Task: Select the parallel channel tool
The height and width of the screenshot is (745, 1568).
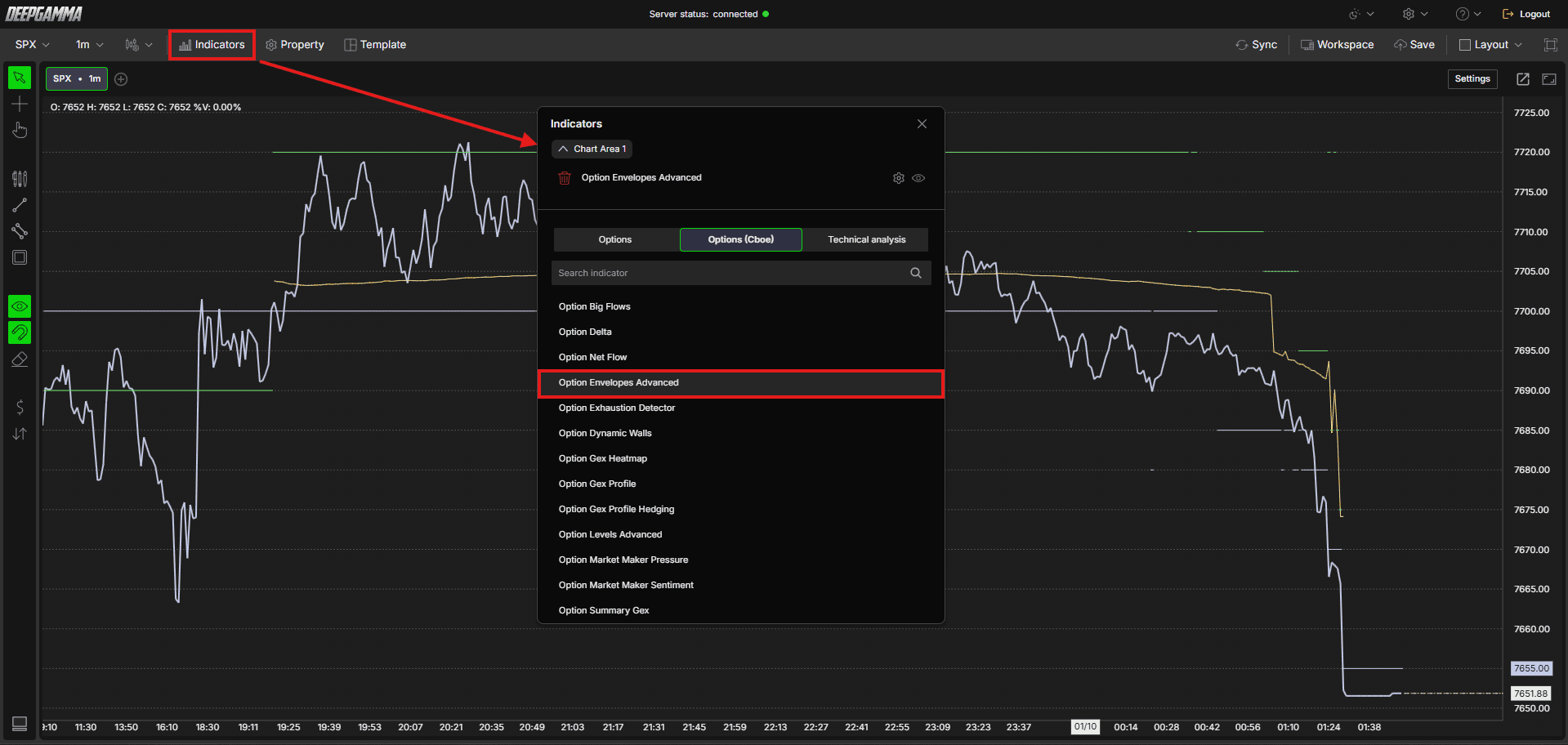Action: (20, 231)
